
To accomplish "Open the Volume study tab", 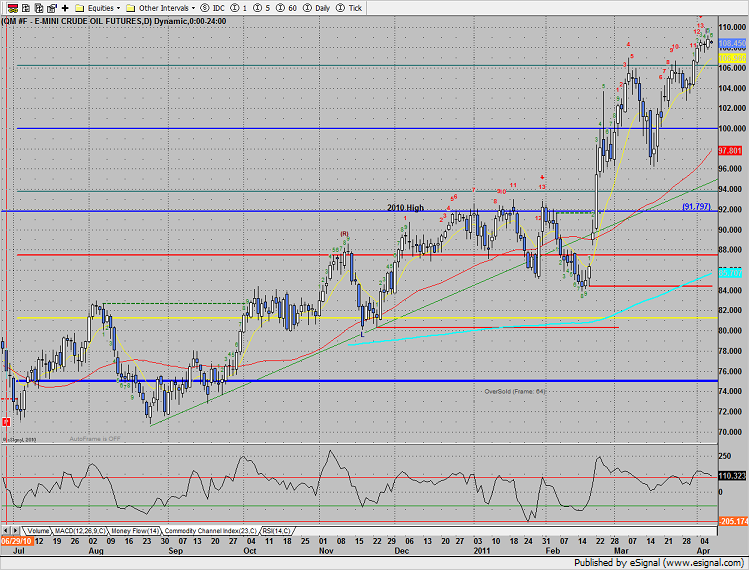I will click(x=38, y=531).
